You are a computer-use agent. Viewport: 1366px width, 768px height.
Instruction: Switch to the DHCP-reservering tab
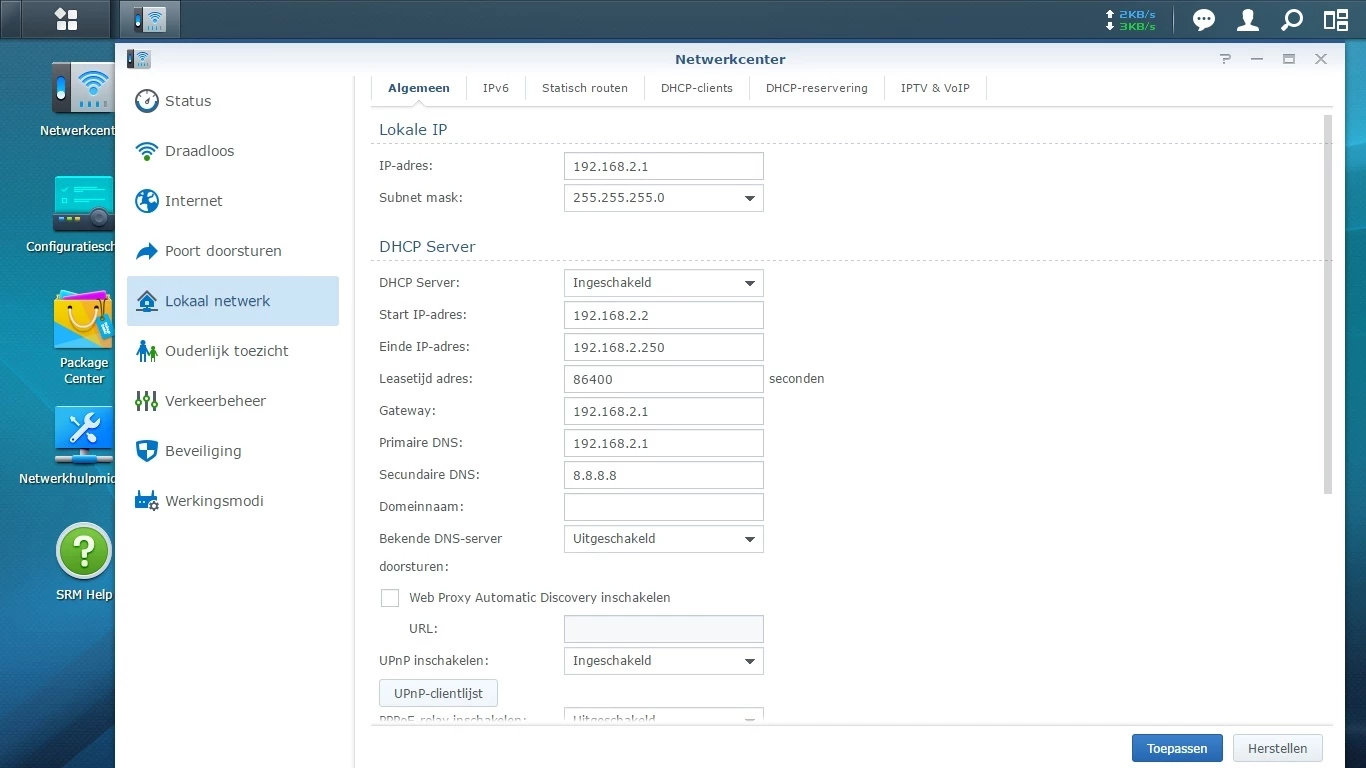tap(817, 88)
